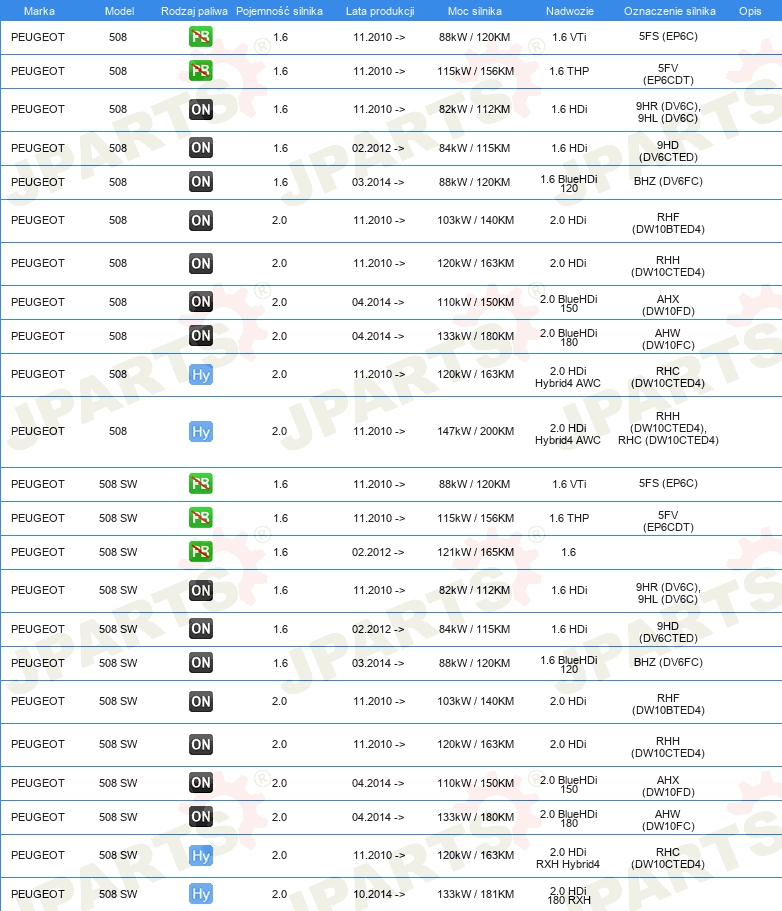
Task: Click the Nadwozie column header
Action: coord(569,11)
